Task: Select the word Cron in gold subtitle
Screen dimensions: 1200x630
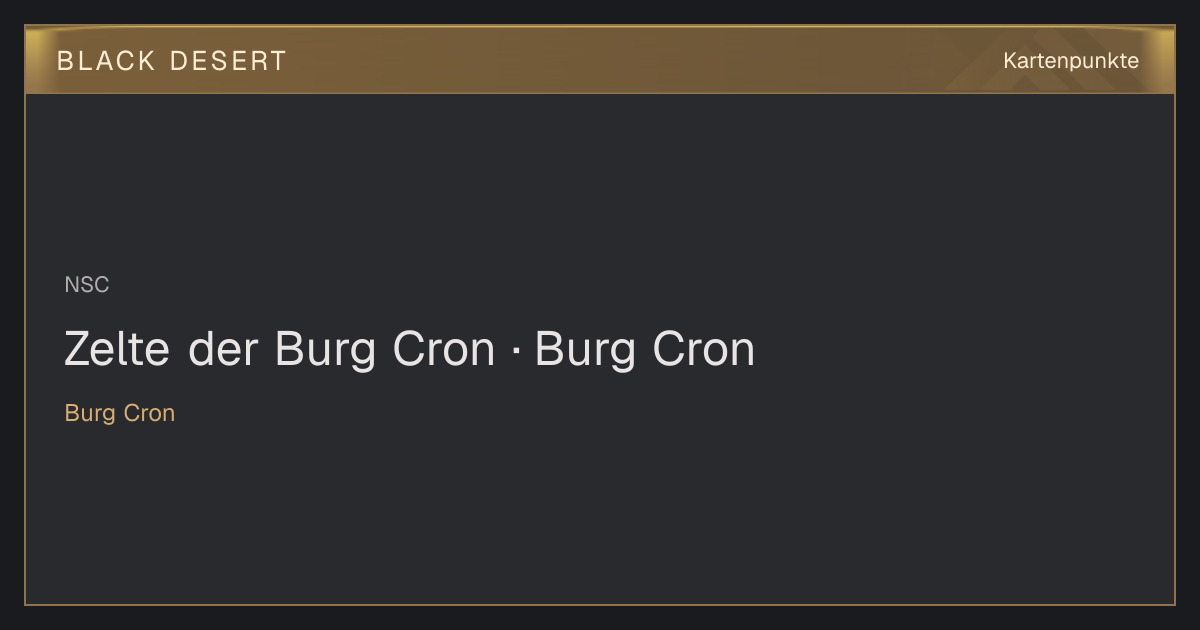Action: coord(148,413)
